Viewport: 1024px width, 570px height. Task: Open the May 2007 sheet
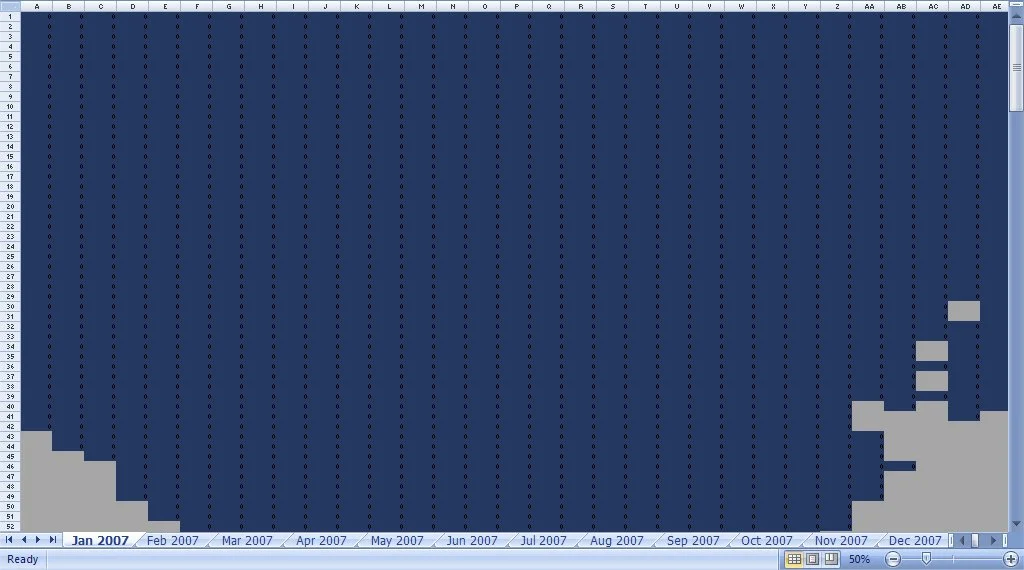pyautogui.click(x=397, y=540)
